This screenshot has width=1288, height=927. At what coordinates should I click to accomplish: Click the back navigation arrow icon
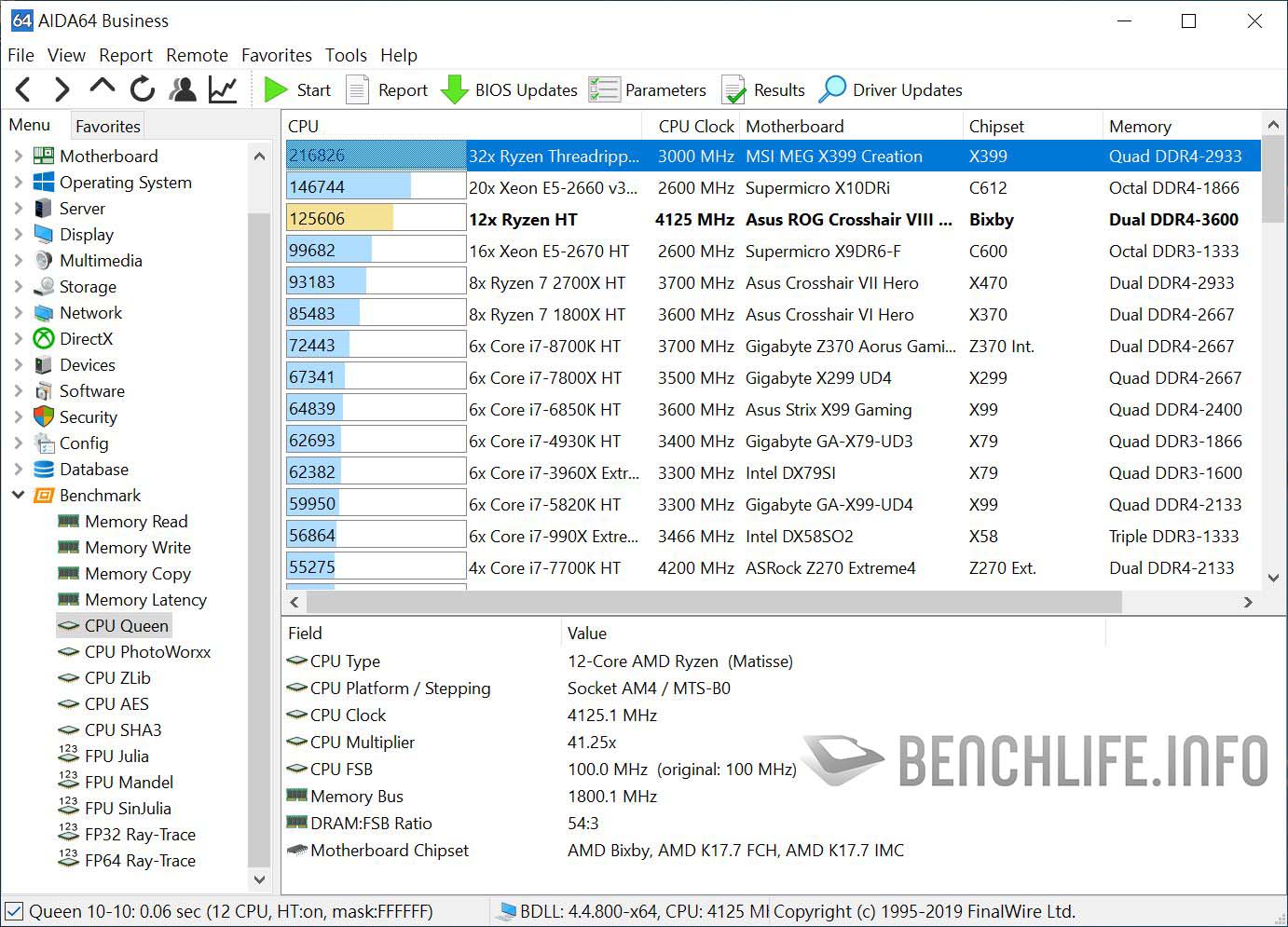22,89
